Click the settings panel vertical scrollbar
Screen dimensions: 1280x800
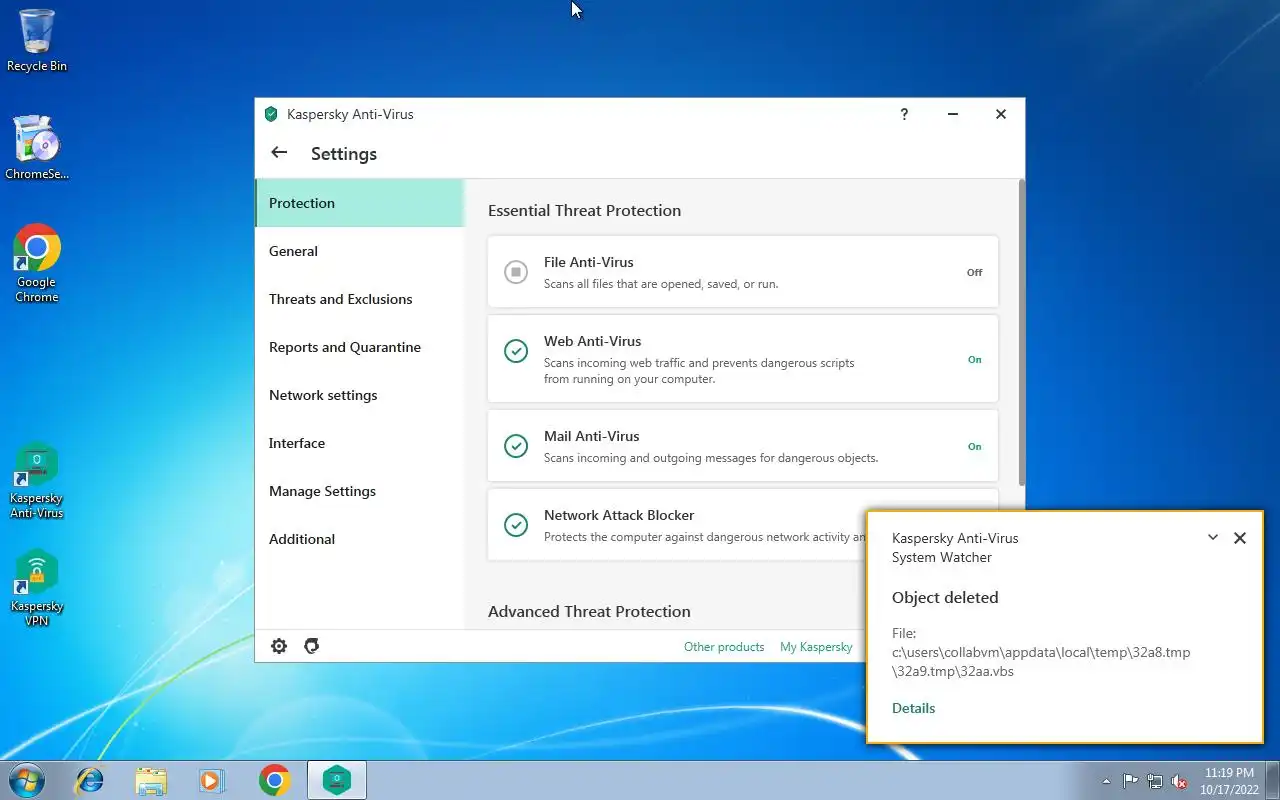point(1021,332)
